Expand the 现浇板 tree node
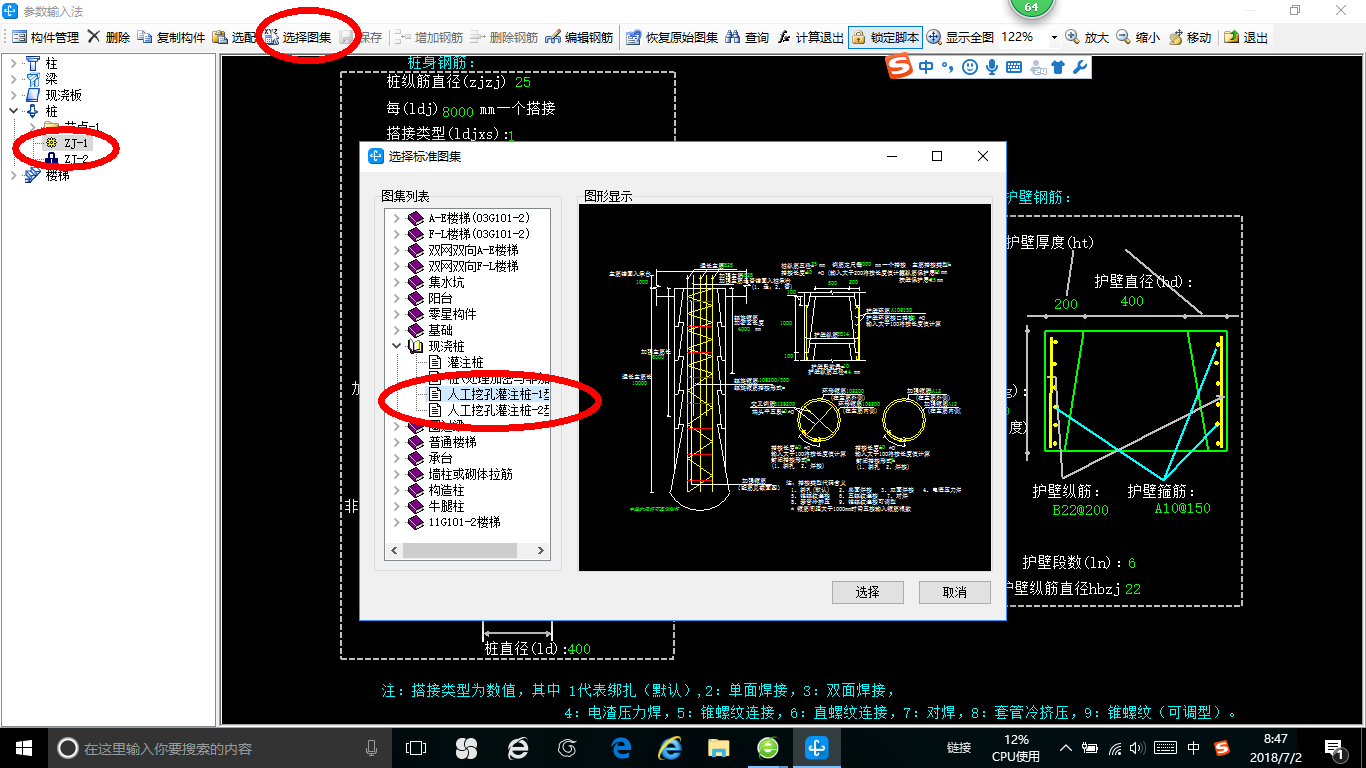The image size is (1366, 768). pyautogui.click(x=13, y=95)
